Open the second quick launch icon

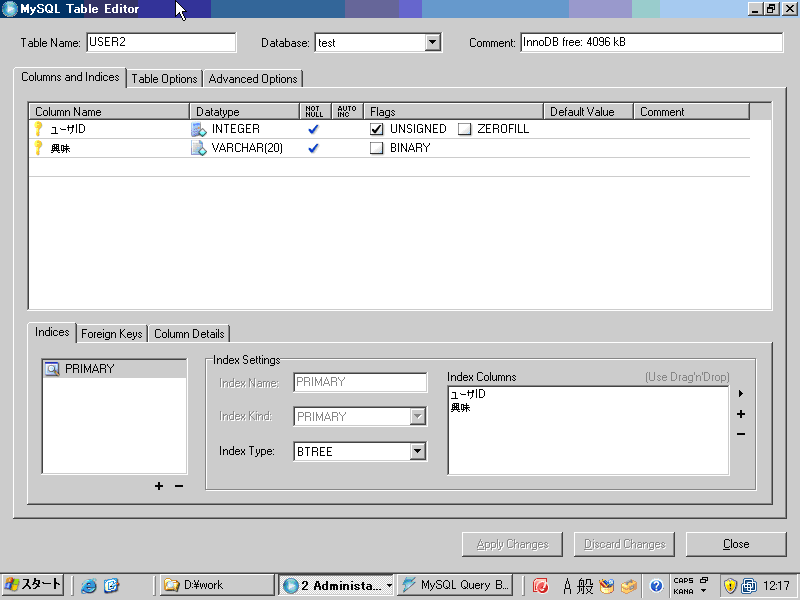[111, 585]
